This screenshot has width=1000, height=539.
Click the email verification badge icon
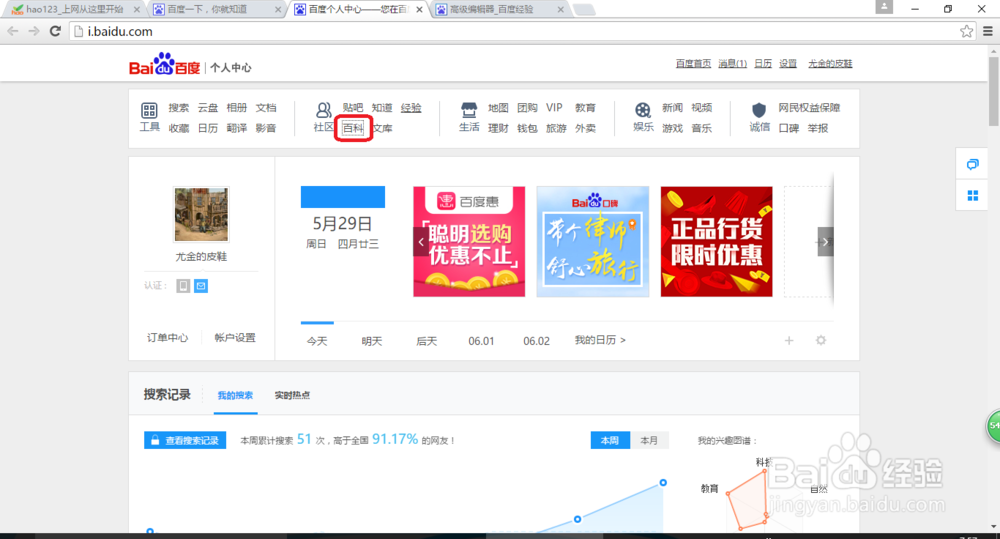point(201,286)
